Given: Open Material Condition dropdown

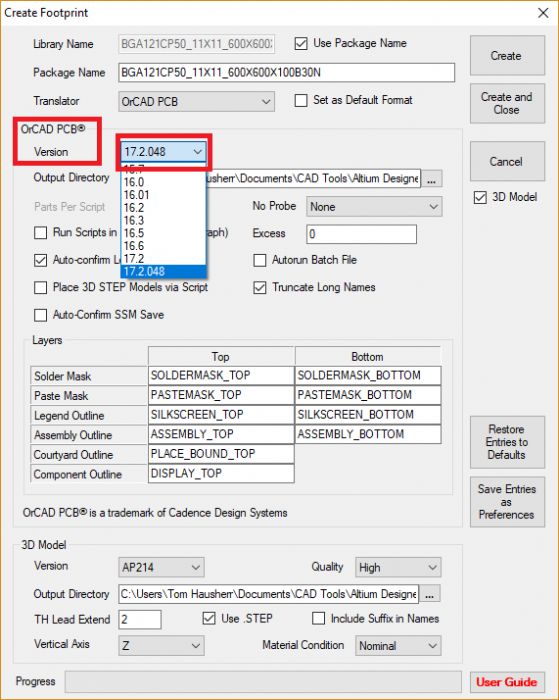Looking at the screenshot, I should tap(398, 646).
